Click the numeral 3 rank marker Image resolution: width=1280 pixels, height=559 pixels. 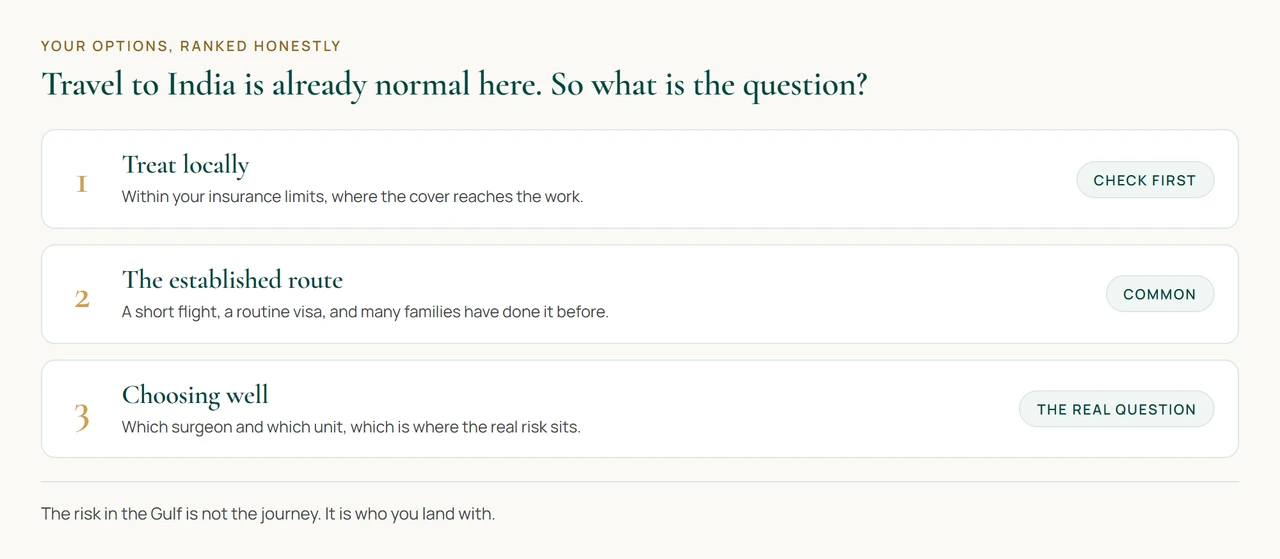[82, 416]
